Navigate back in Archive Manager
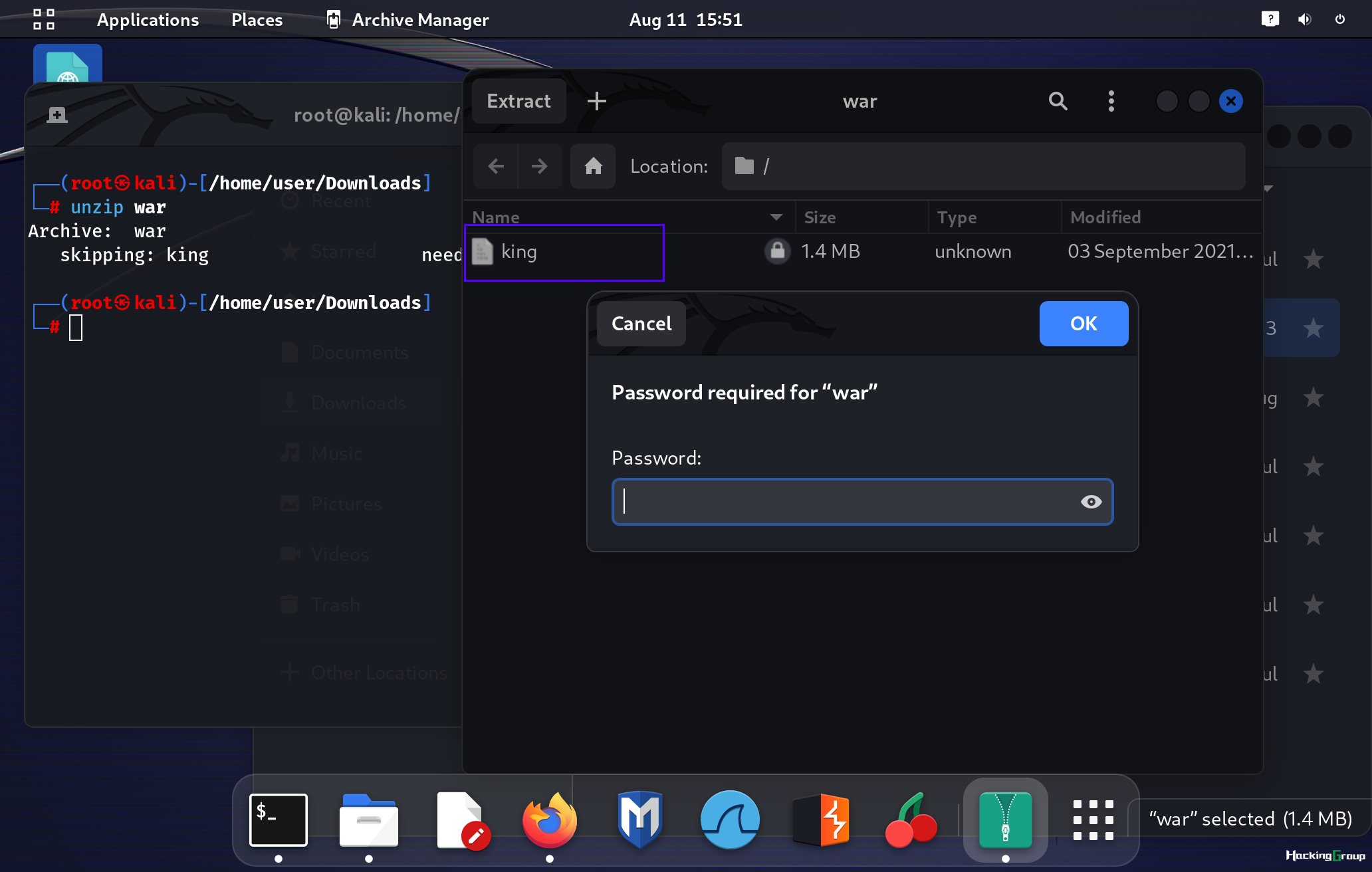 [x=496, y=166]
